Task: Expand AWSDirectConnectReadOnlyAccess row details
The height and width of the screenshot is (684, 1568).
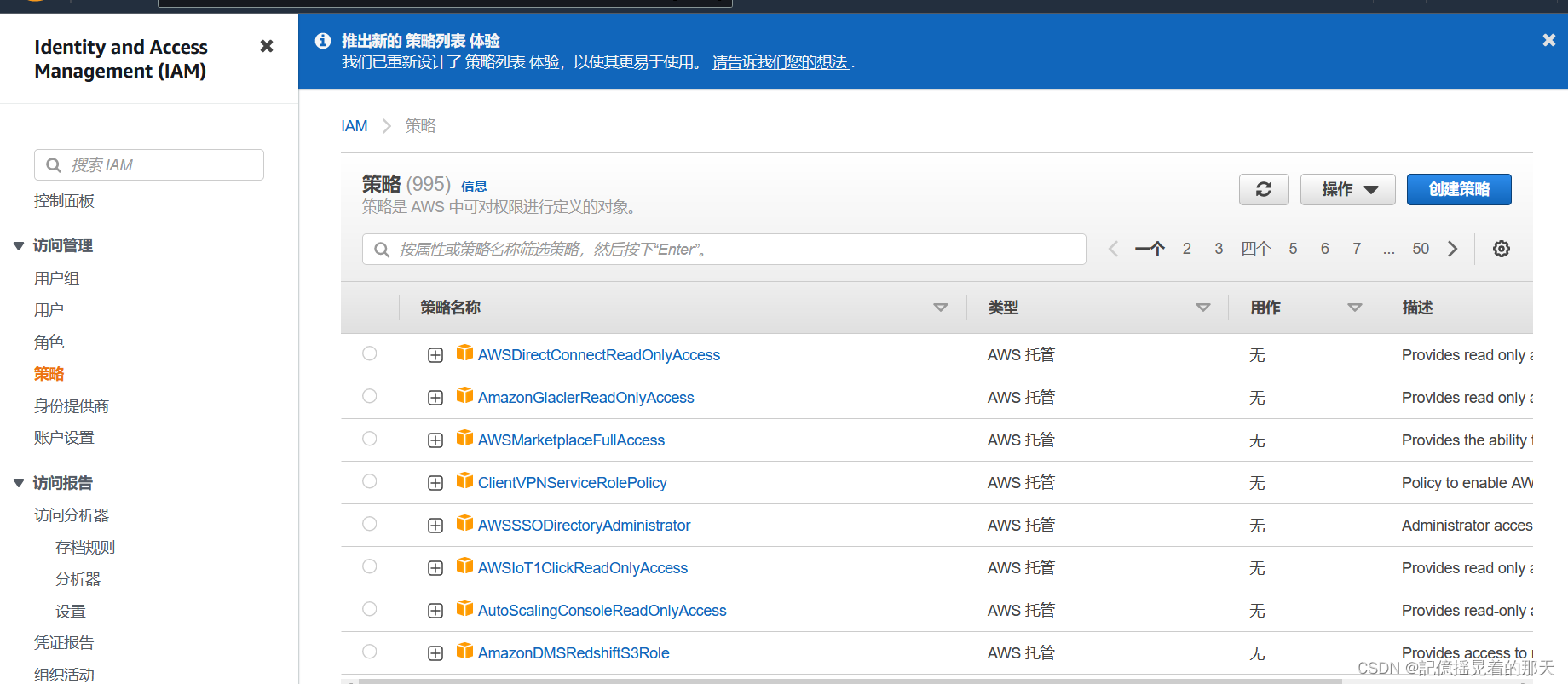Action: pos(435,355)
